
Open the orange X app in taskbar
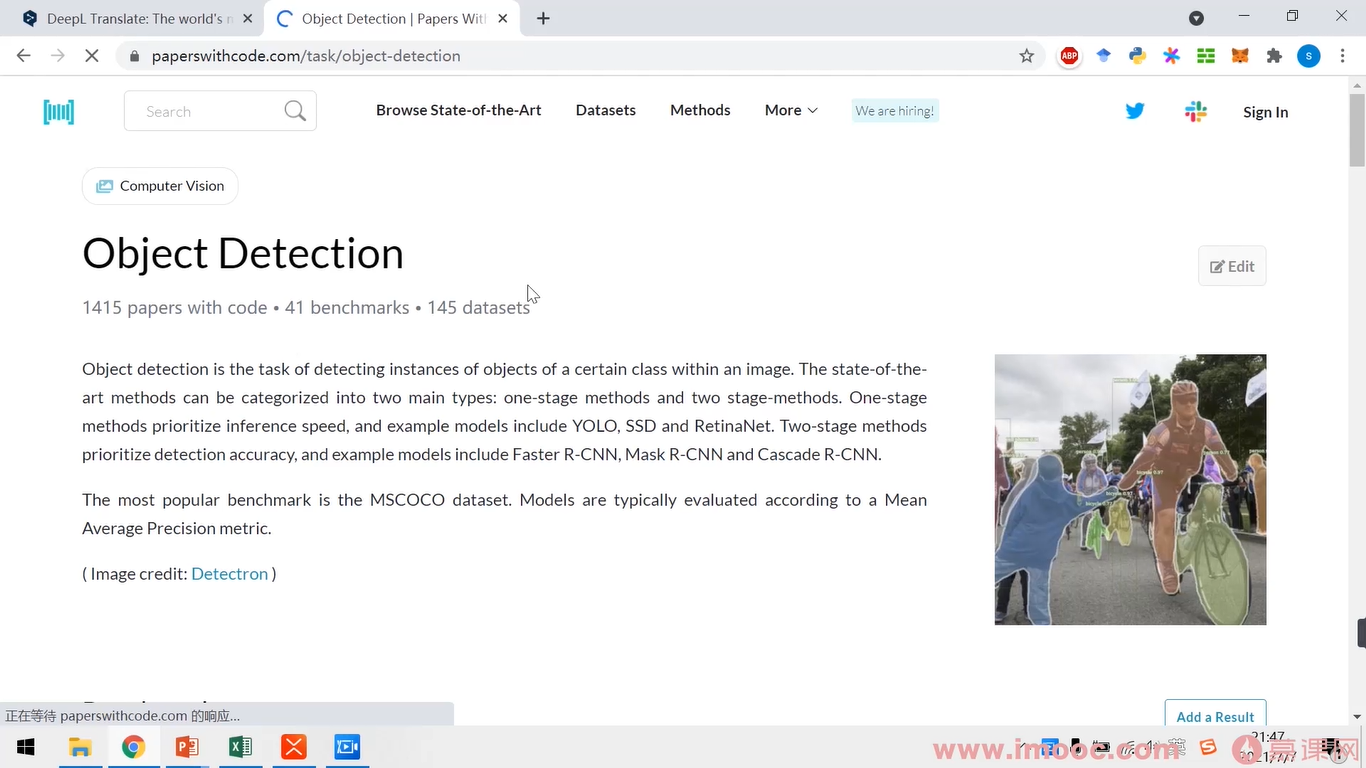[293, 747]
